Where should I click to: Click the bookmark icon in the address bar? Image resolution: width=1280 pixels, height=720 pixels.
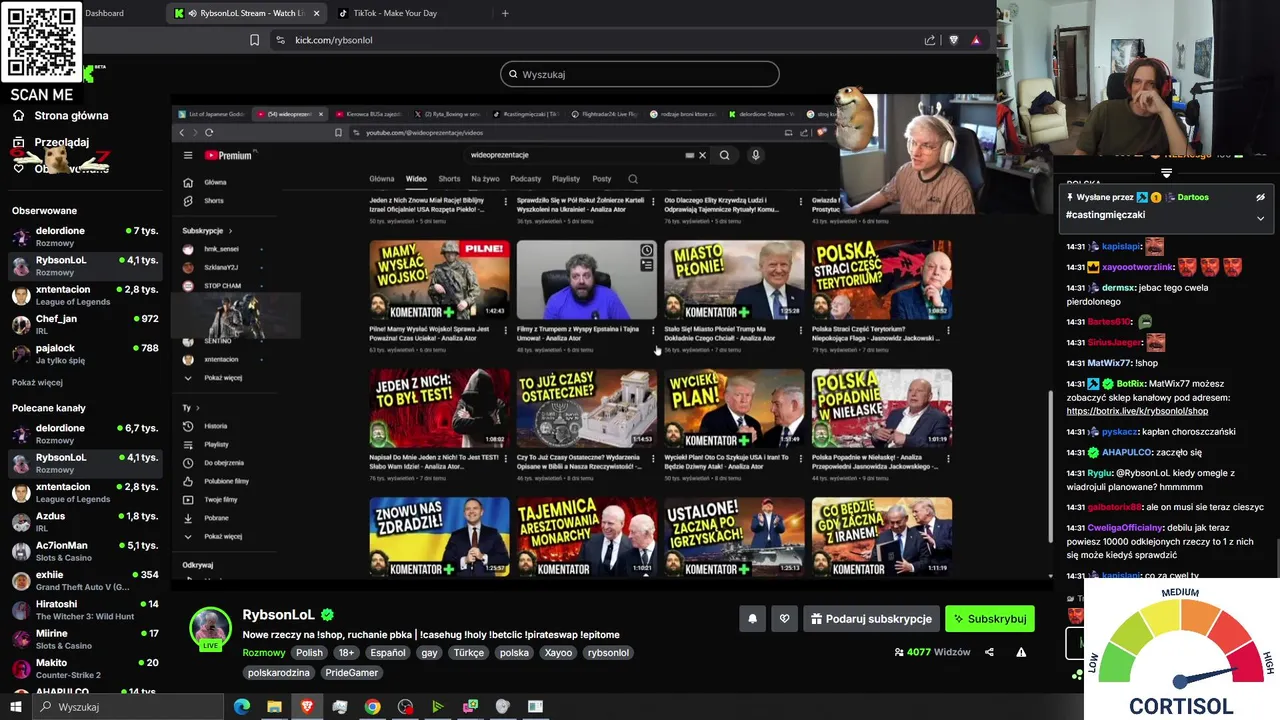click(254, 40)
